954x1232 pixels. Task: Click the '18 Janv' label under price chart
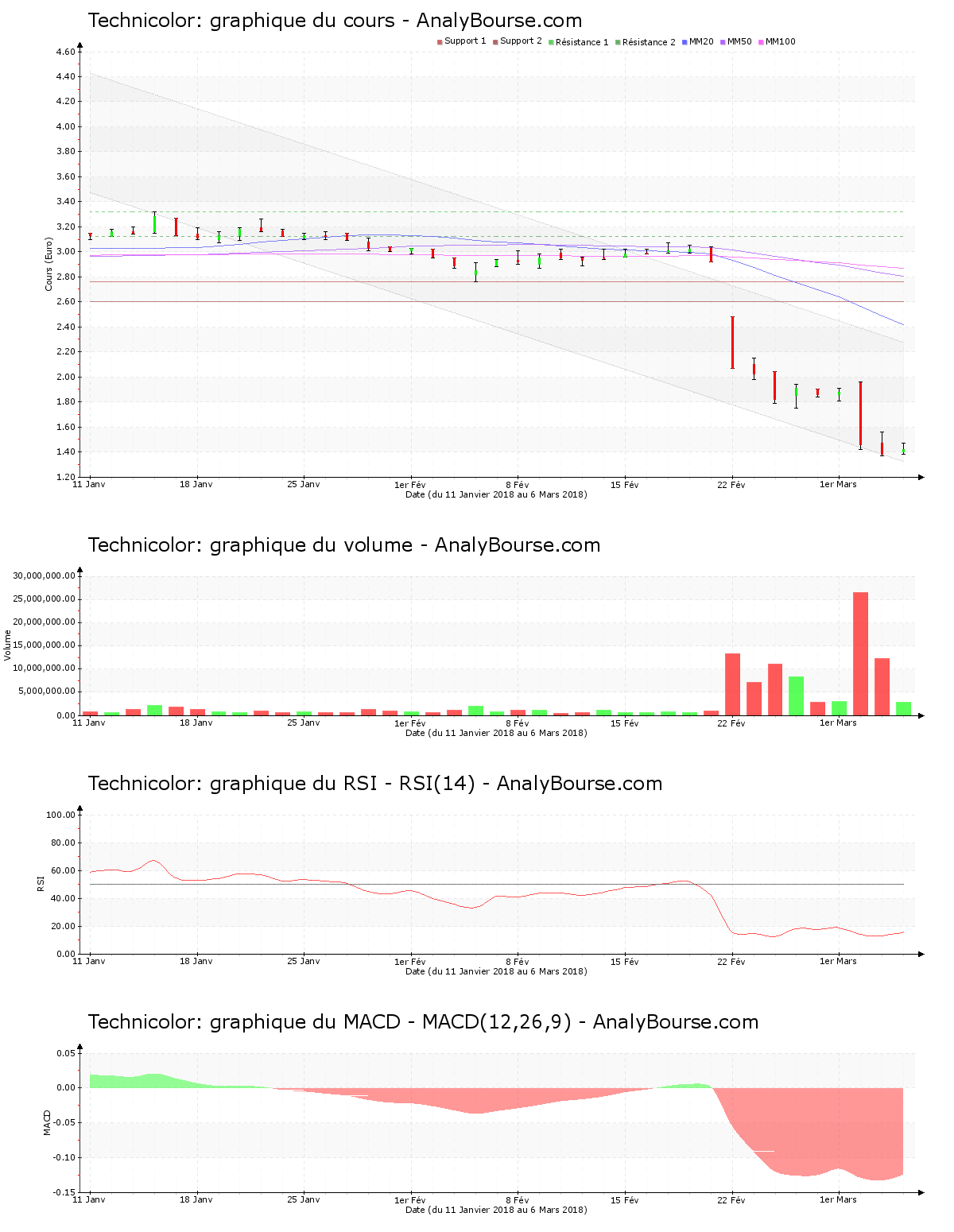pyautogui.click(x=196, y=484)
